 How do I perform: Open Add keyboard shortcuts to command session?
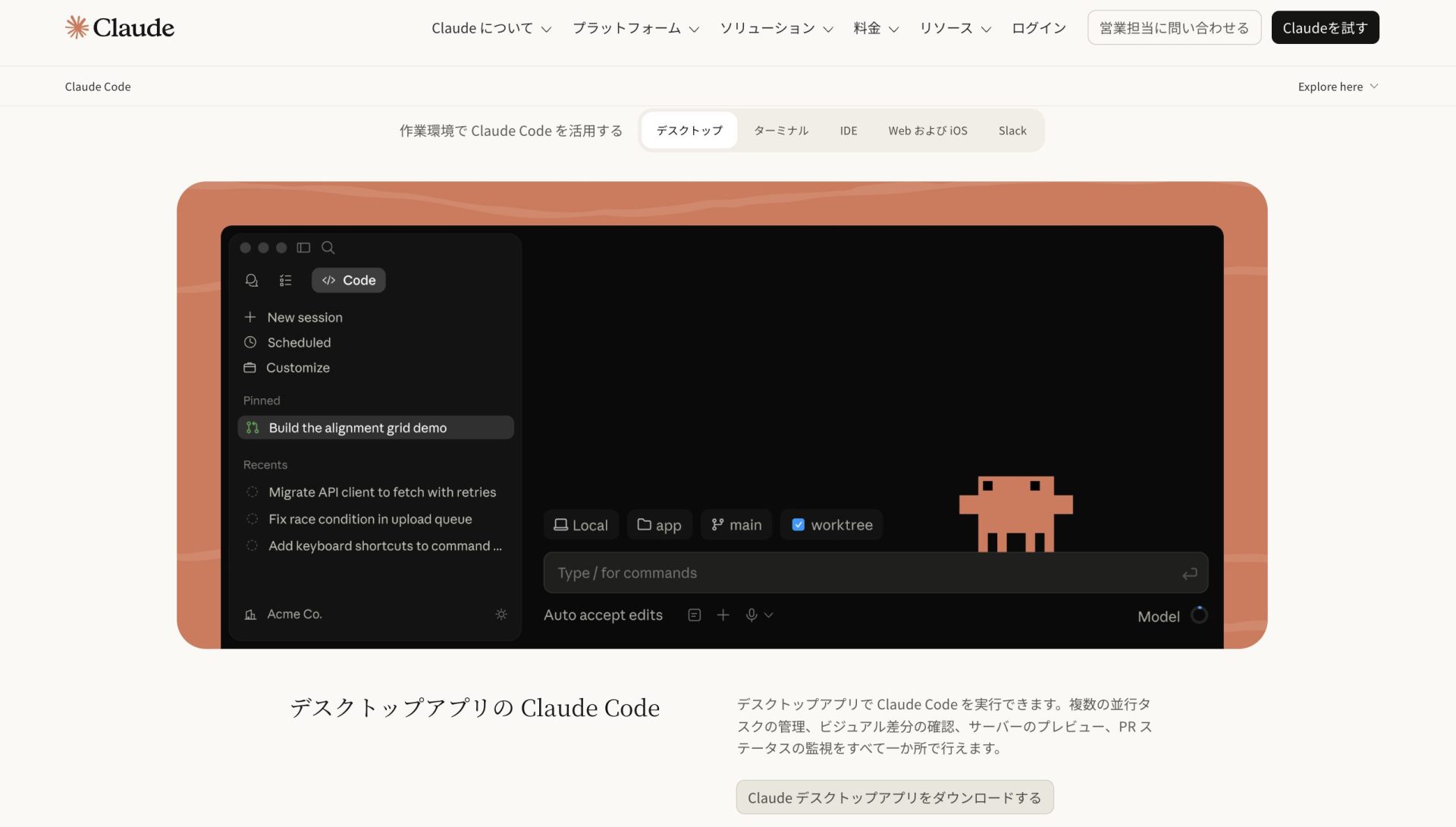(x=374, y=546)
